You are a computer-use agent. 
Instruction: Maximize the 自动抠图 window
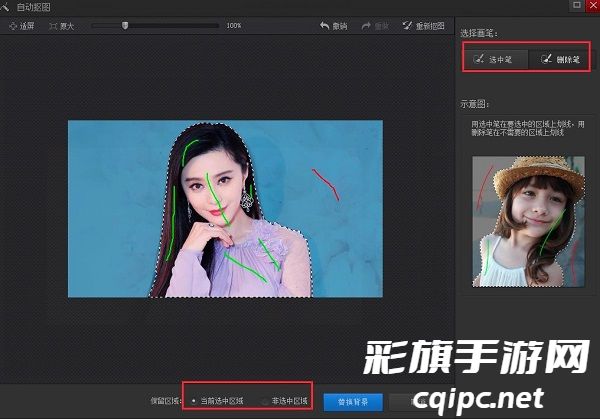(575, 6)
